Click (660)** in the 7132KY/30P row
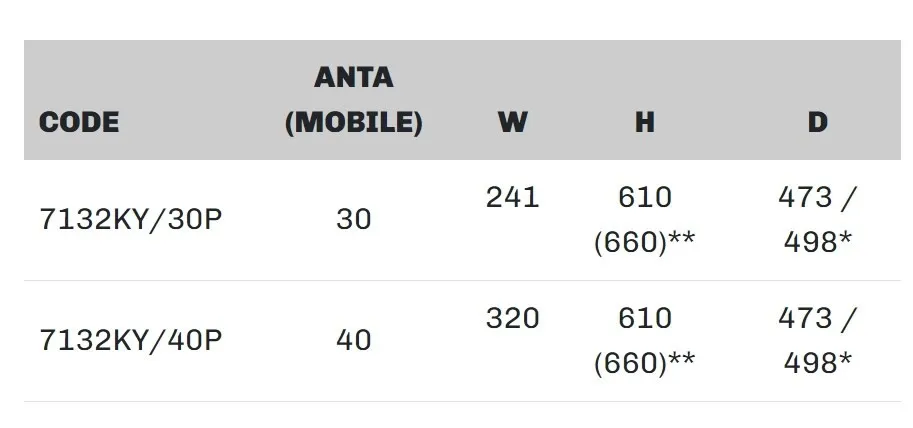The image size is (913, 428). pyautogui.click(x=644, y=241)
